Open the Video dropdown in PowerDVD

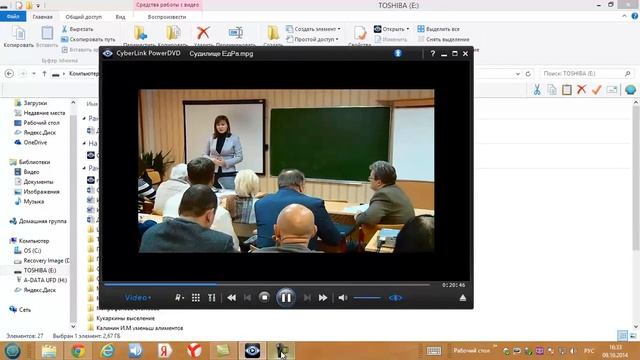pyautogui.click(x=138, y=298)
